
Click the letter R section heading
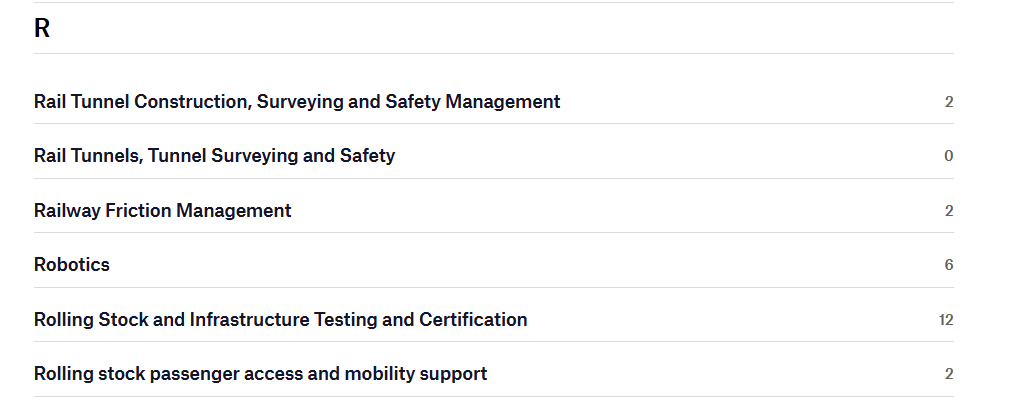pyautogui.click(x=42, y=29)
